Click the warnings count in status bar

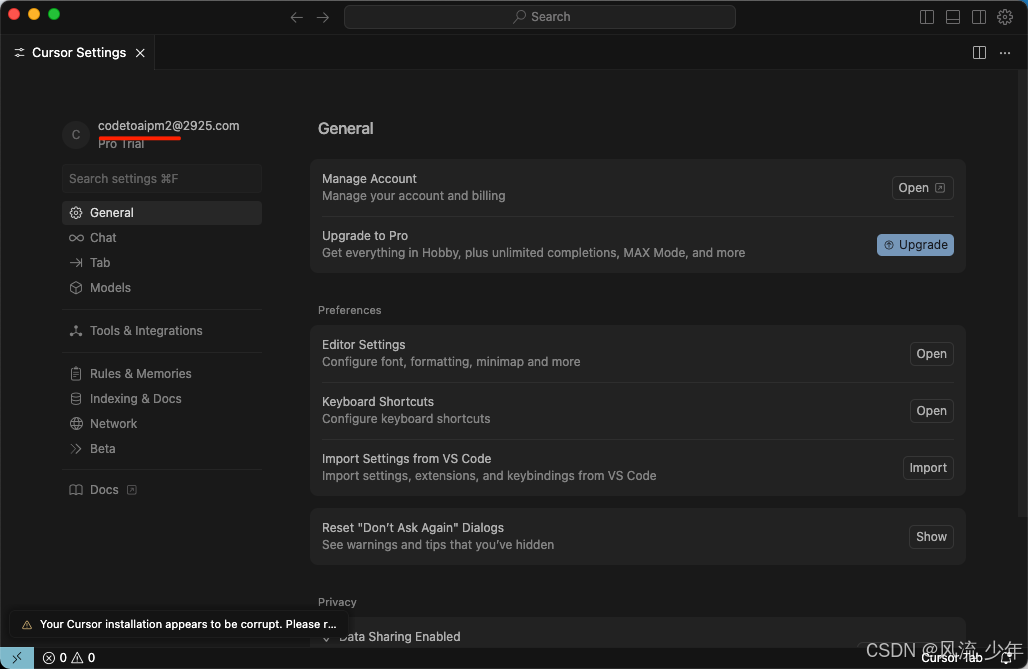83,657
